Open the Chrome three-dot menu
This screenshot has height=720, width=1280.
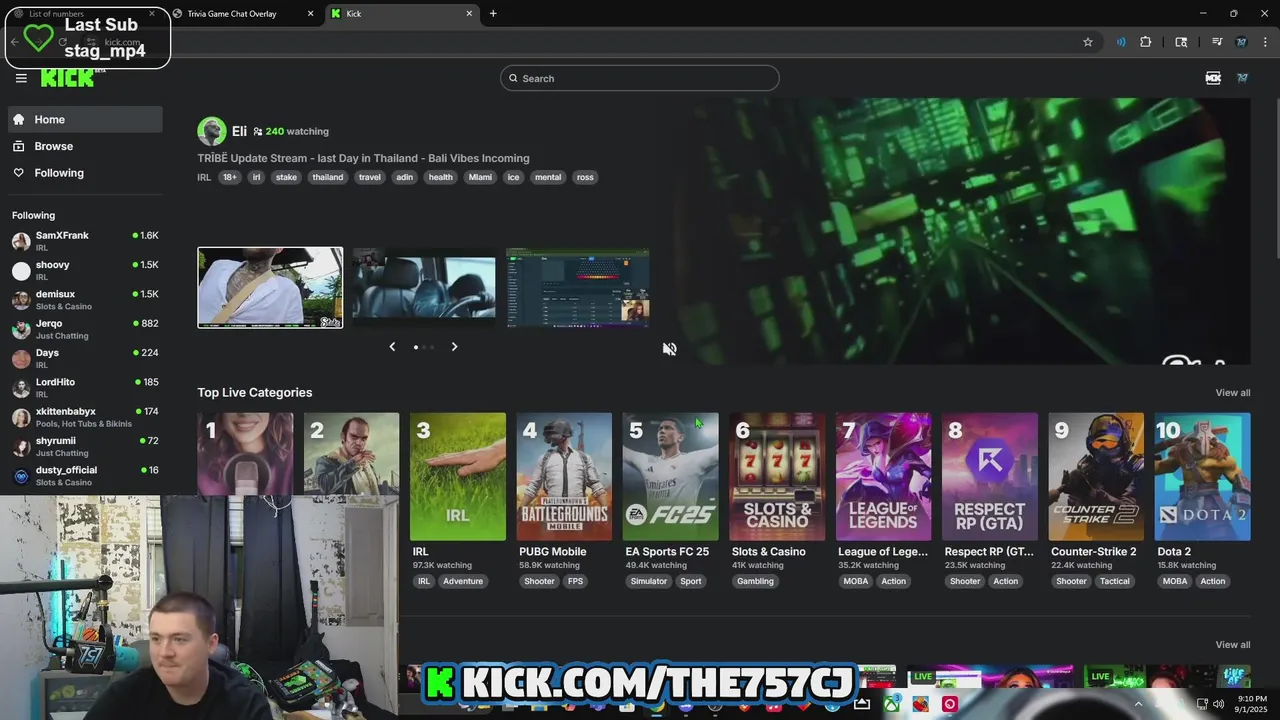pos(1266,42)
